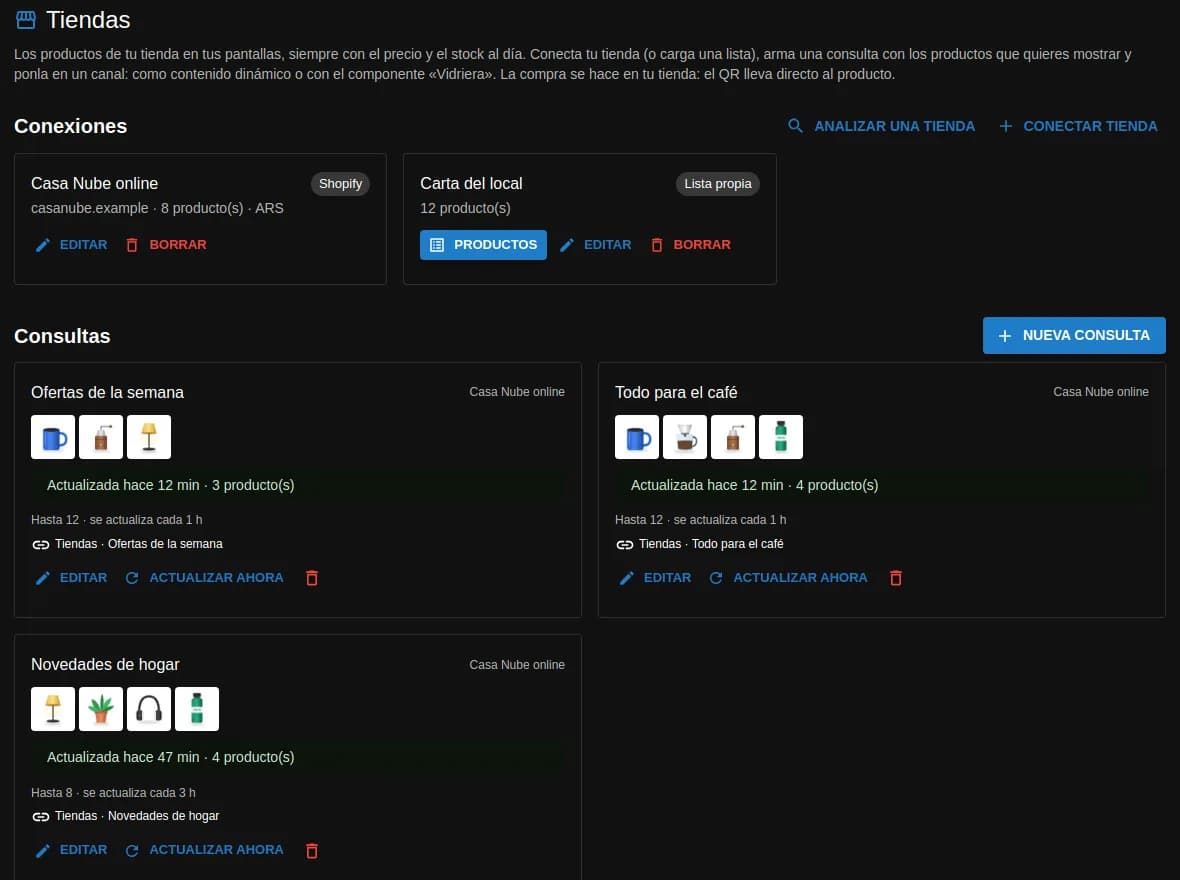Image resolution: width=1180 pixels, height=880 pixels.
Task: Select lamp thumbnail in Novedades de hogar
Action: [53, 708]
